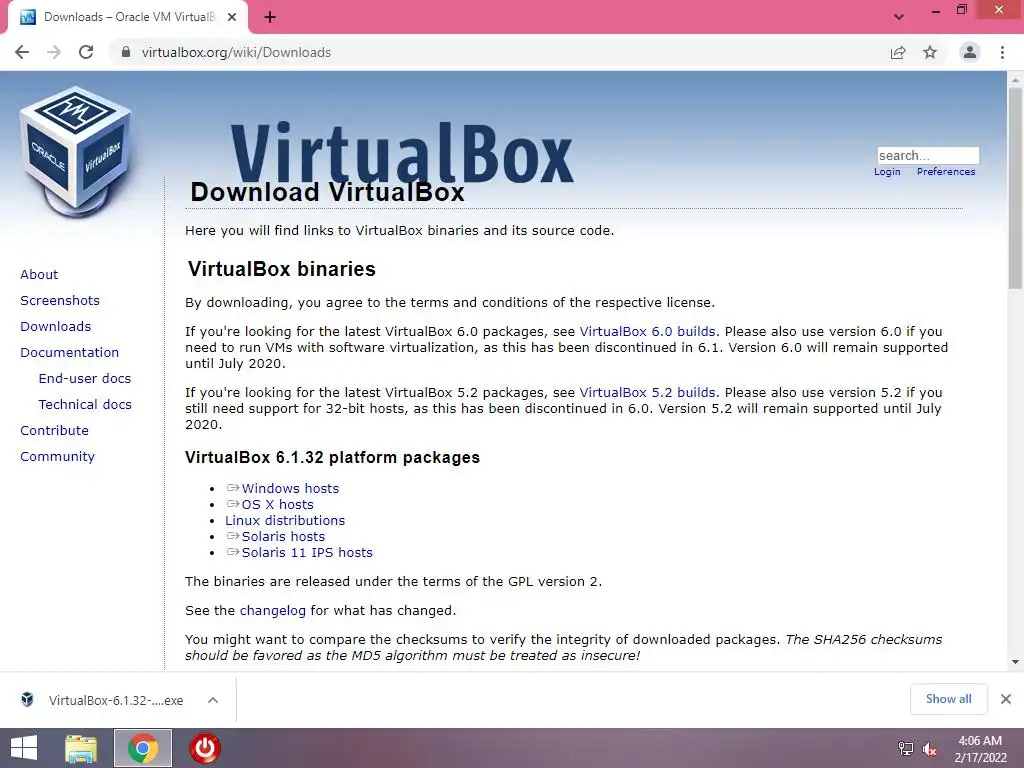Click the 'VirtualBox binaries' heading
The image size is (1024, 768).
tap(281, 269)
